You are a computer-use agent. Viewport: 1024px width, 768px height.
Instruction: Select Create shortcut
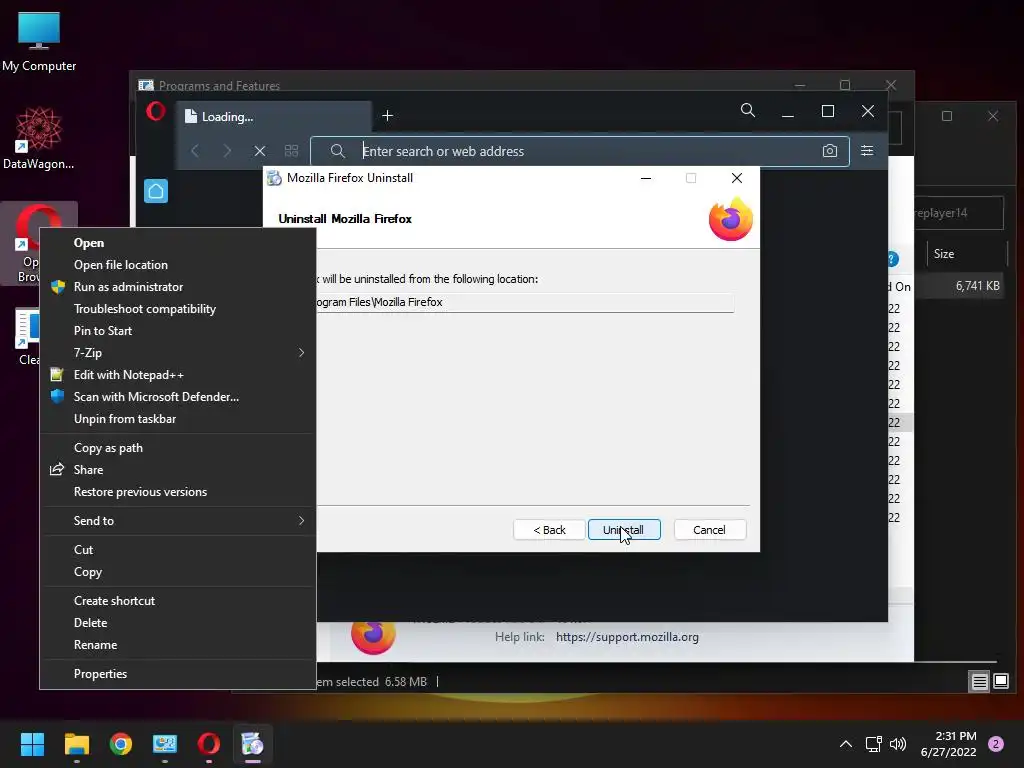coord(178,601)
